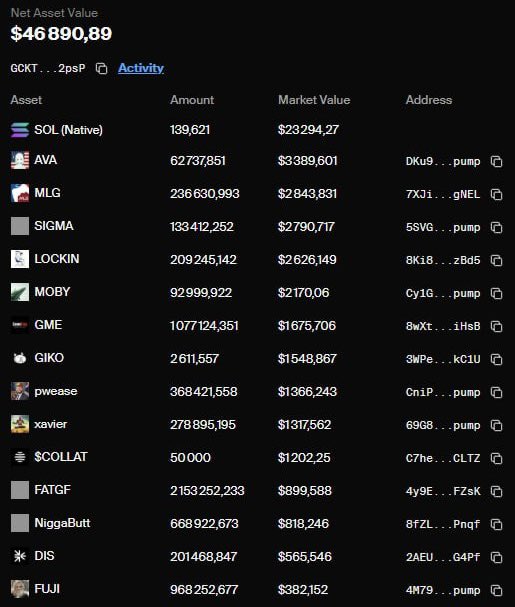The height and width of the screenshot is (607, 515).
Task: Click the GIKO token logo
Action: pos(20,358)
